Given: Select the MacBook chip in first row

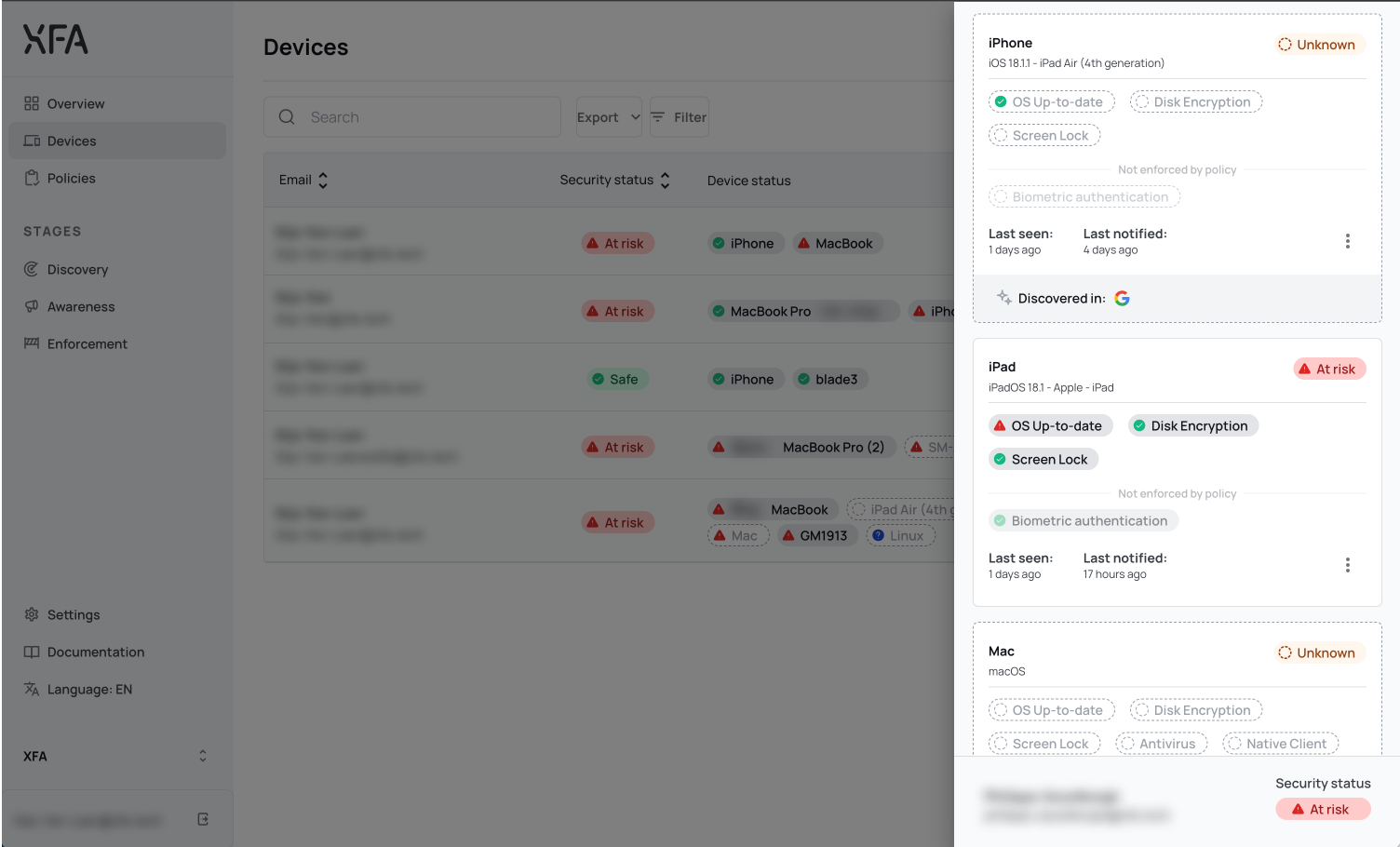Looking at the screenshot, I should click(838, 243).
